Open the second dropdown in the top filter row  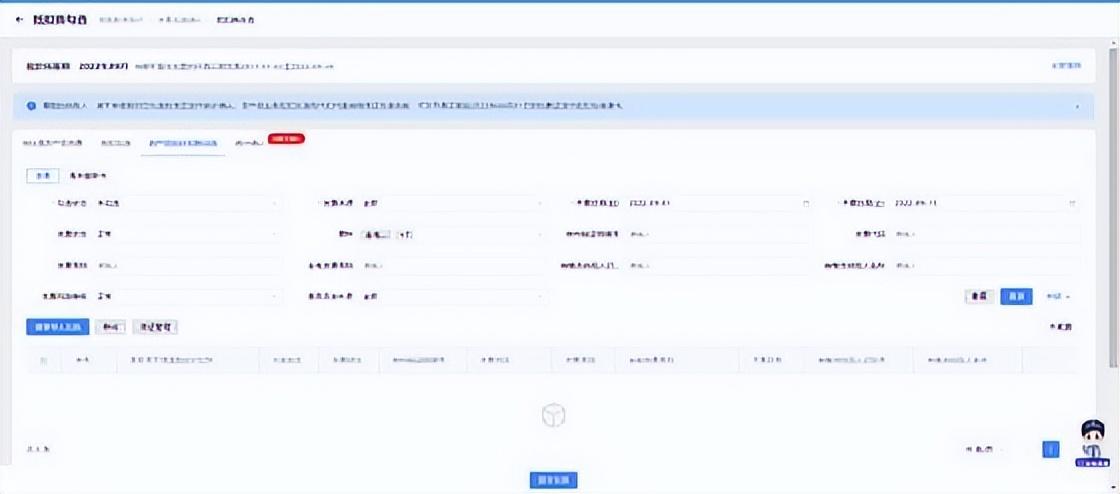[454, 203]
